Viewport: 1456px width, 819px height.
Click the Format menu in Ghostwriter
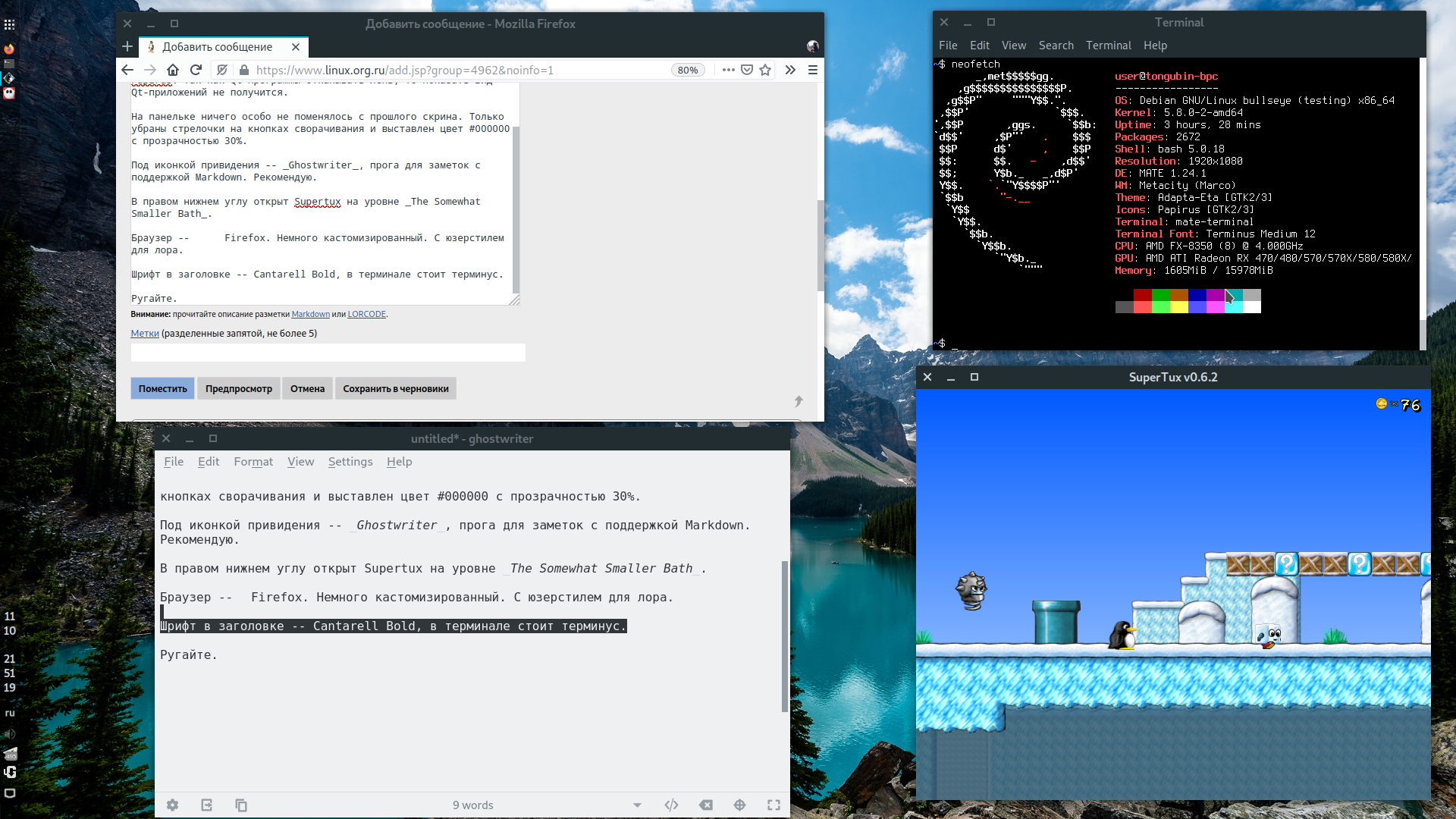pos(253,461)
